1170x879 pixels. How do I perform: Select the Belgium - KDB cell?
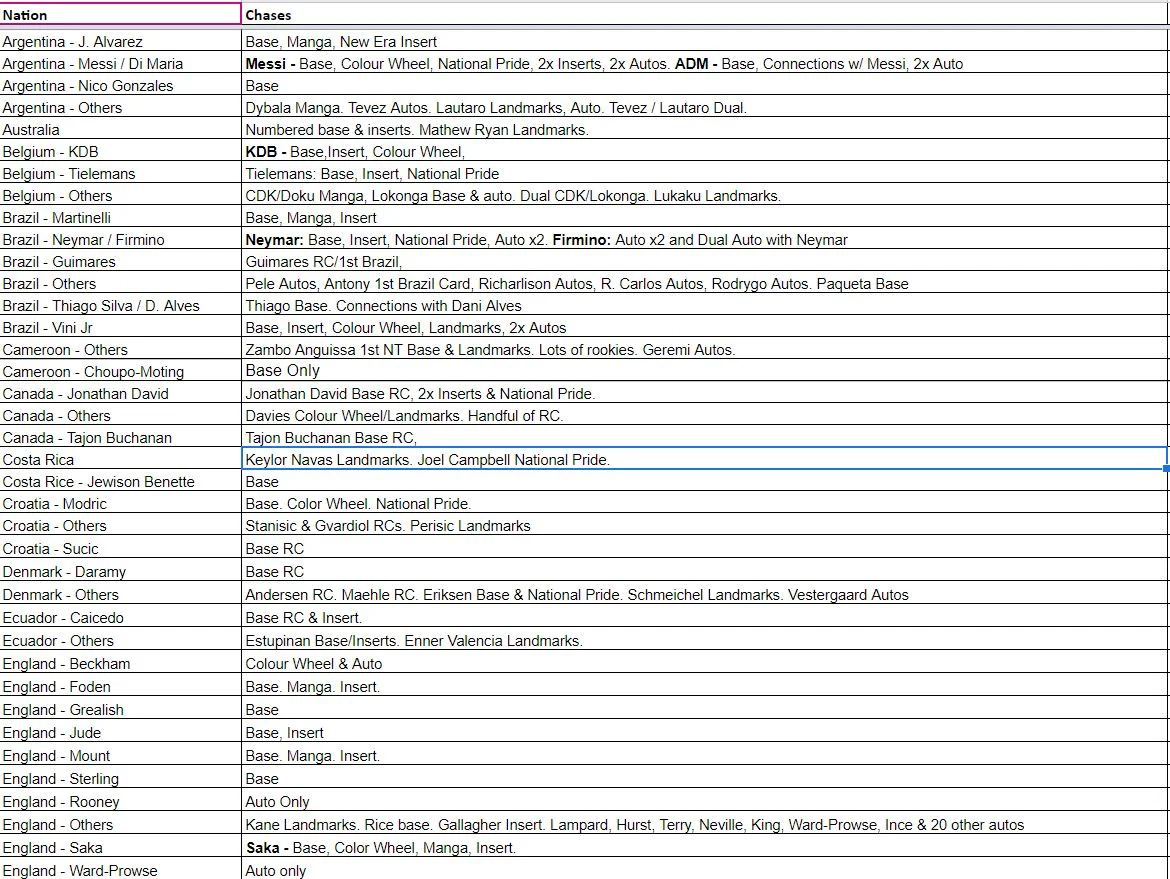[x=120, y=151]
